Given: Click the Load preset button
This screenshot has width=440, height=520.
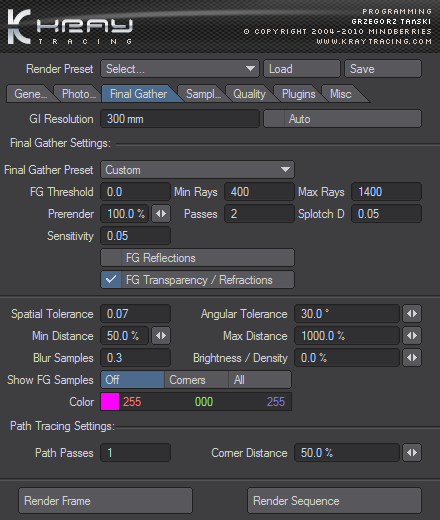Looking at the screenshot, I should [x=302, y=69].
